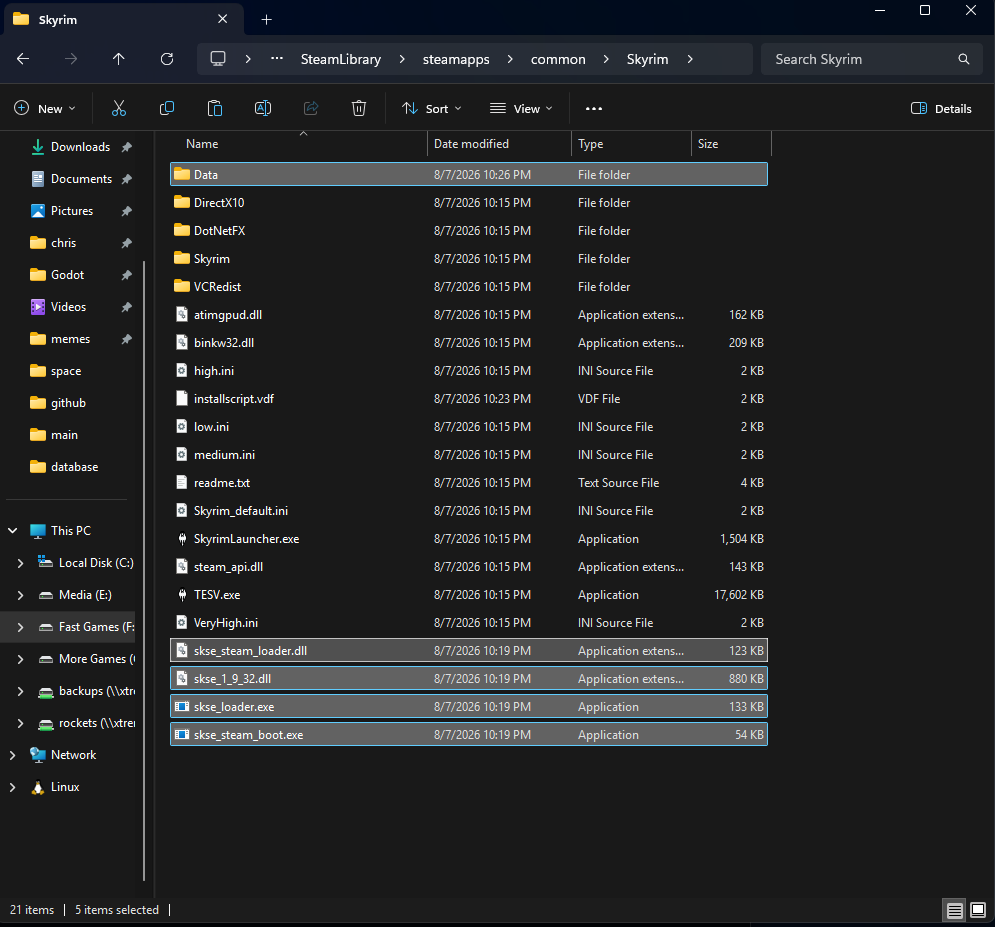This screenshot has height=927, width=995.
Task: Open the github folder in sidebar
Action: pos(68,403)
